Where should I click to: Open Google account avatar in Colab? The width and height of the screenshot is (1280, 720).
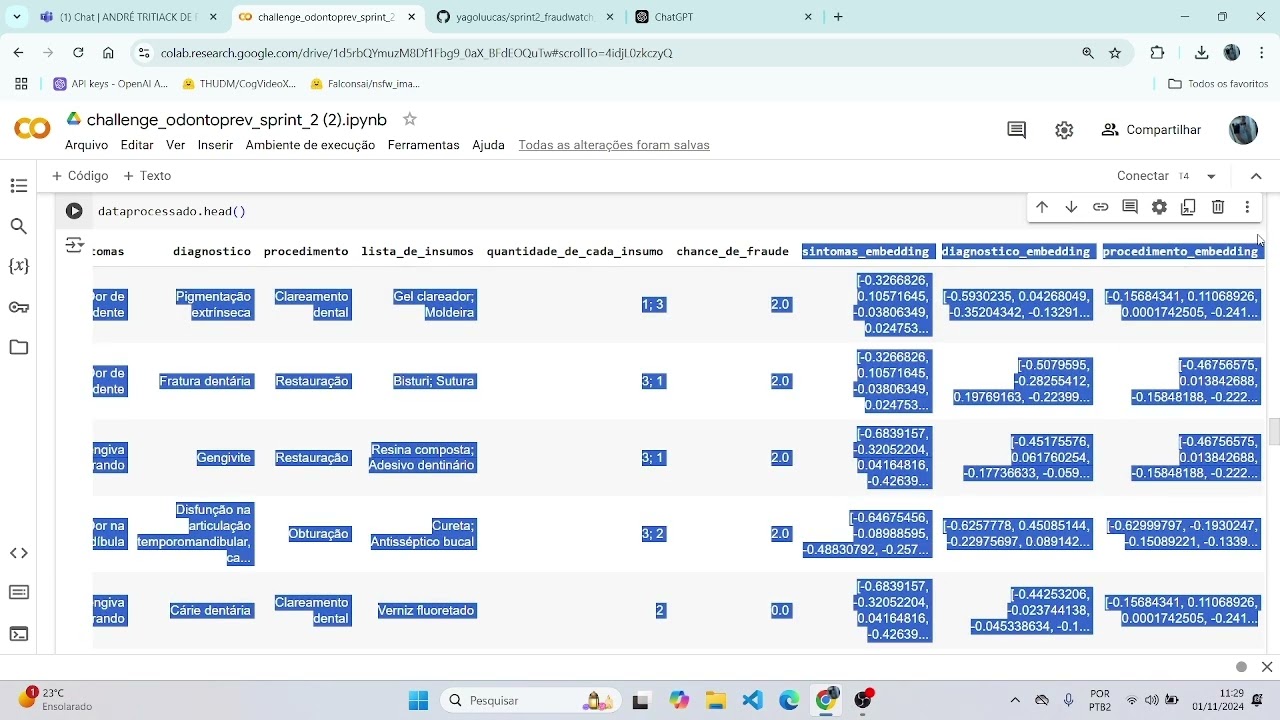tap(1243, 130)
